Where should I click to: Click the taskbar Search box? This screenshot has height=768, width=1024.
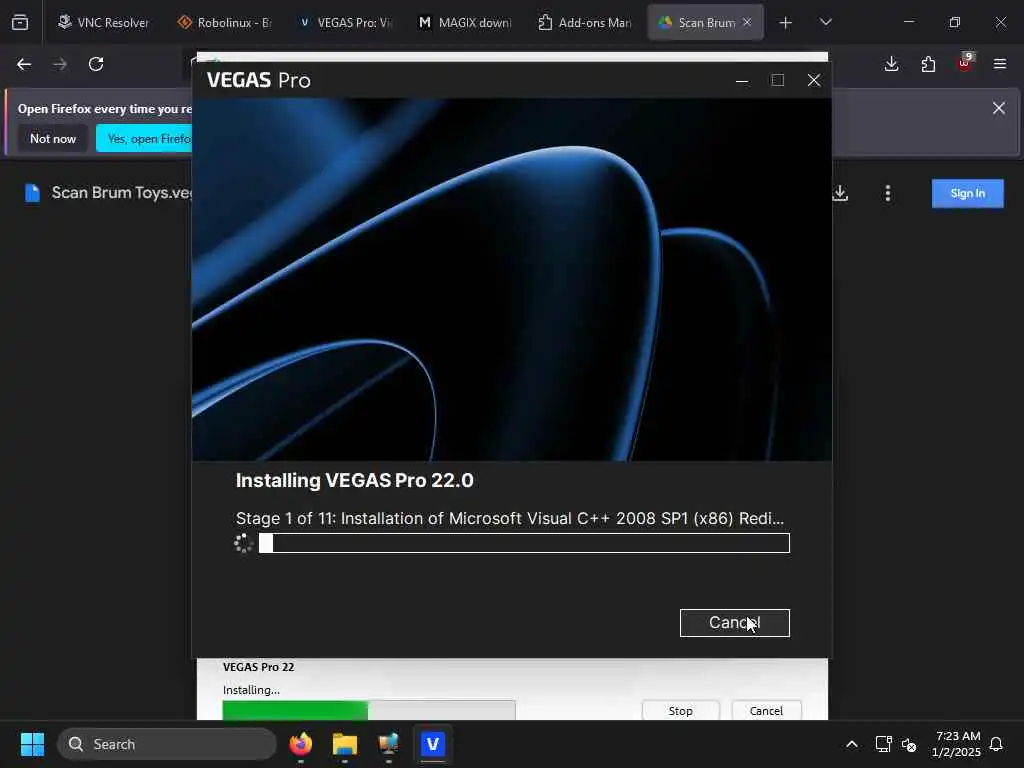167,744
